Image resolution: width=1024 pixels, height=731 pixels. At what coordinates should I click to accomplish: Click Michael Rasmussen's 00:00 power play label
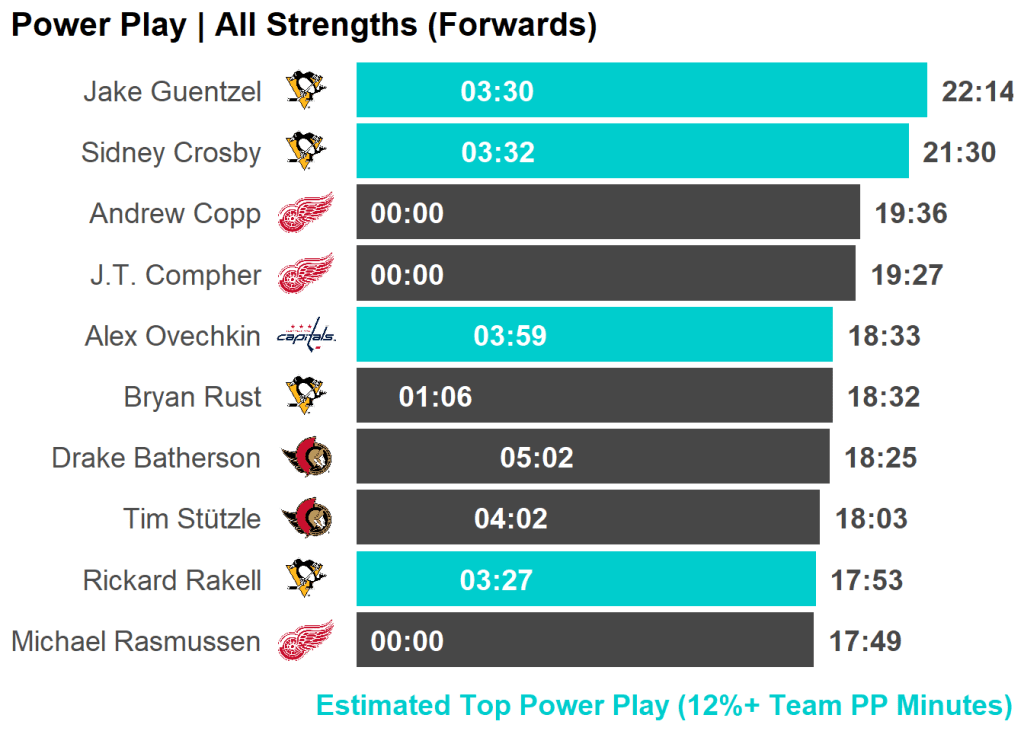tap(407, 641)
